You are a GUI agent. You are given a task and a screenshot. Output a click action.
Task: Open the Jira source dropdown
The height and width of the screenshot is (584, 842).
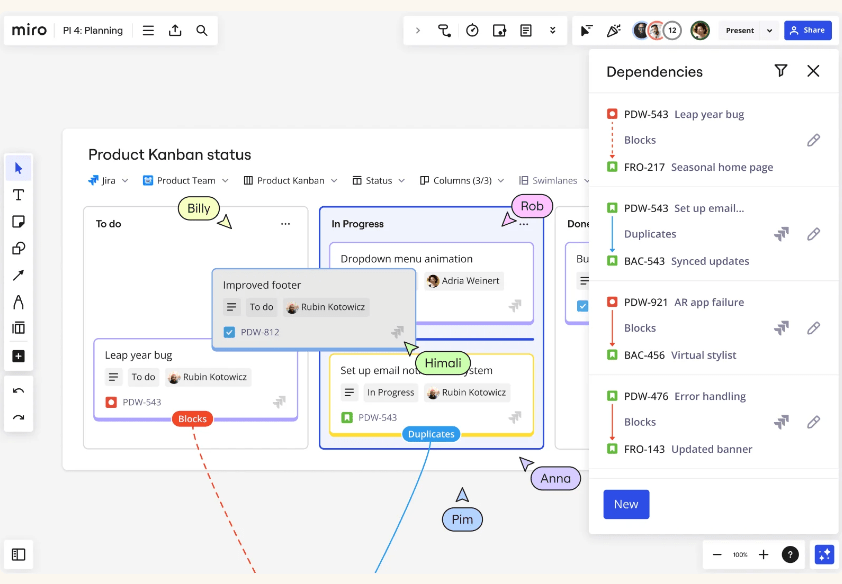click(108, 181)
